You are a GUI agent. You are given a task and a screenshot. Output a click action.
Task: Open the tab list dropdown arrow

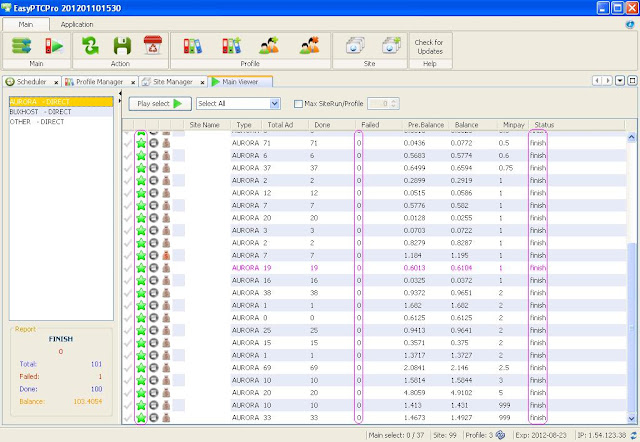tap(620, 80)
